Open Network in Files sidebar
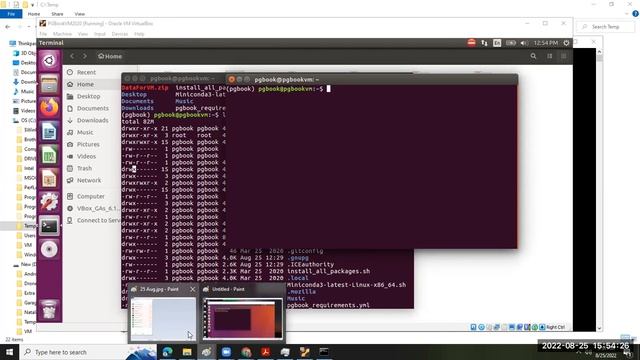 click(89, 180)
